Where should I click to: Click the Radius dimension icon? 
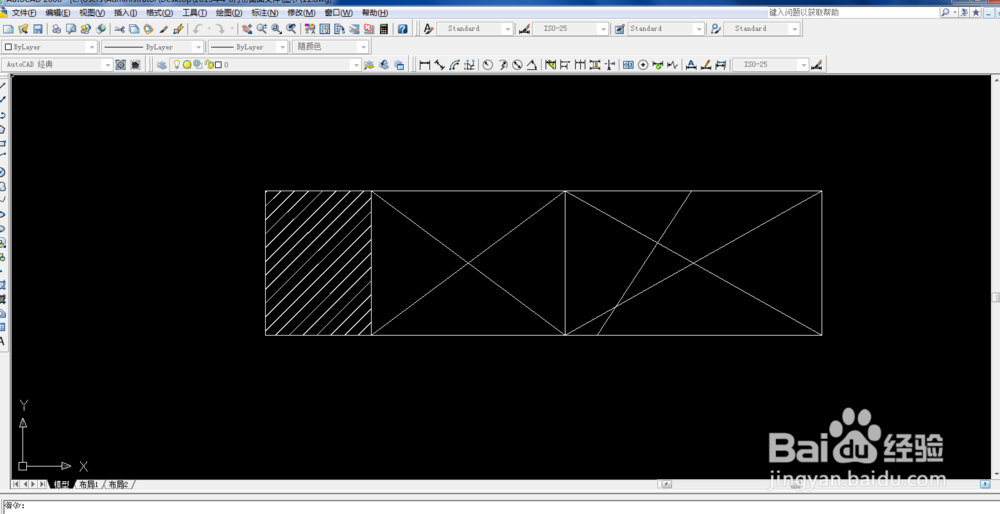pyautogui.click(x=488, y=64)
